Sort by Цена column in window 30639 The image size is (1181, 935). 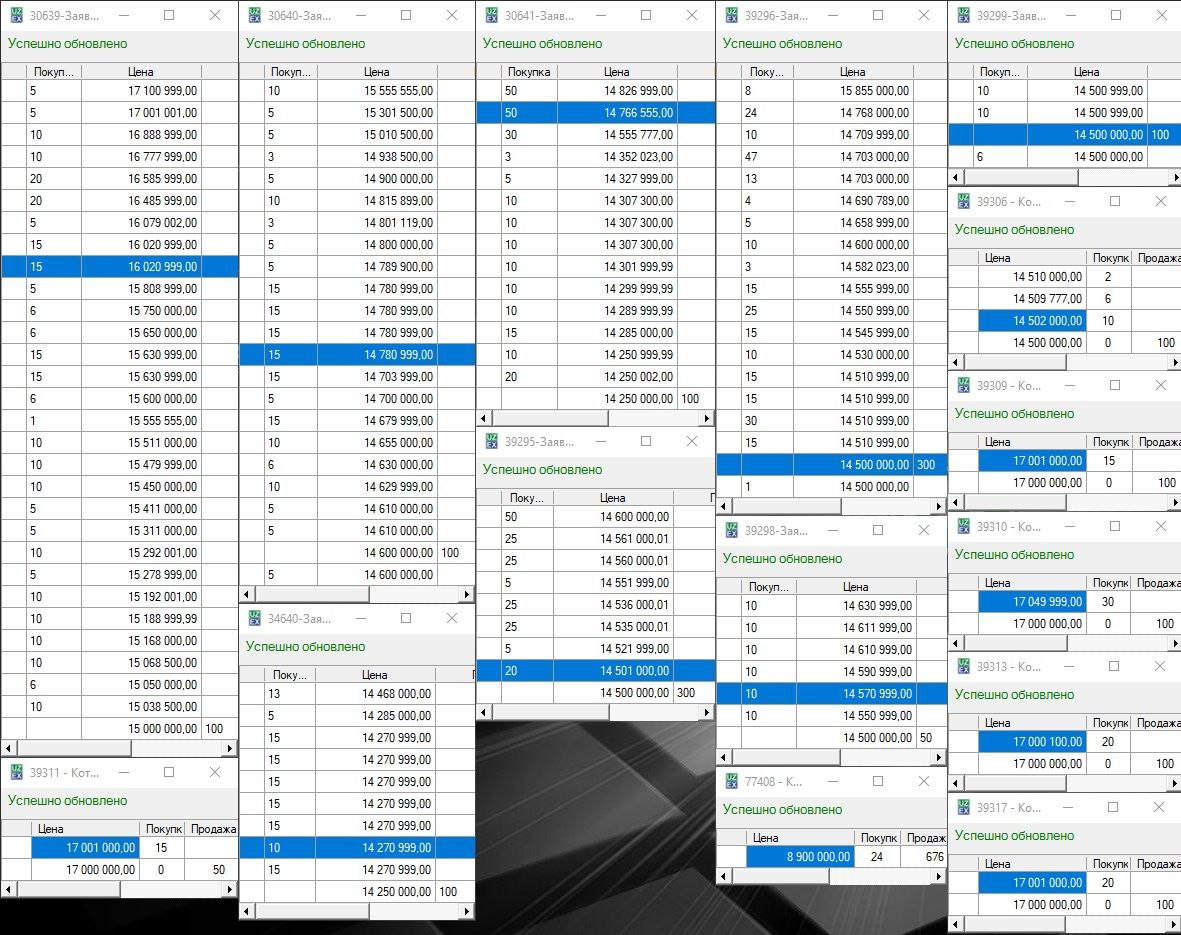(141, 72)
